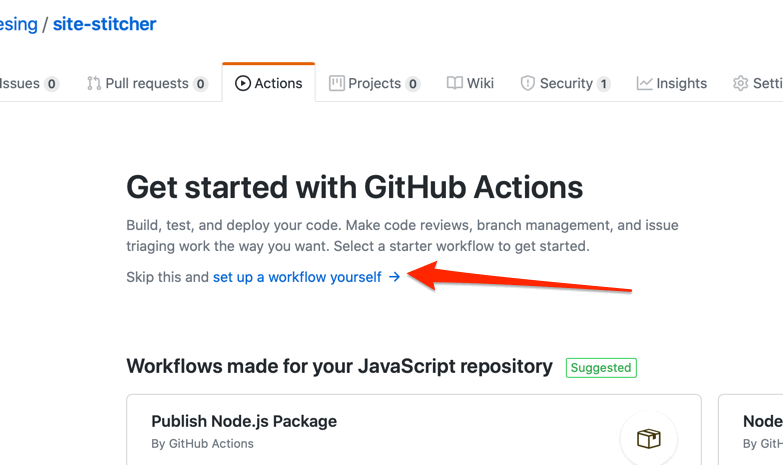This screenshot has width=783, height=465.
Task: Click the package box icon on Publish Node.js card
Action: (x=649, y=439)
